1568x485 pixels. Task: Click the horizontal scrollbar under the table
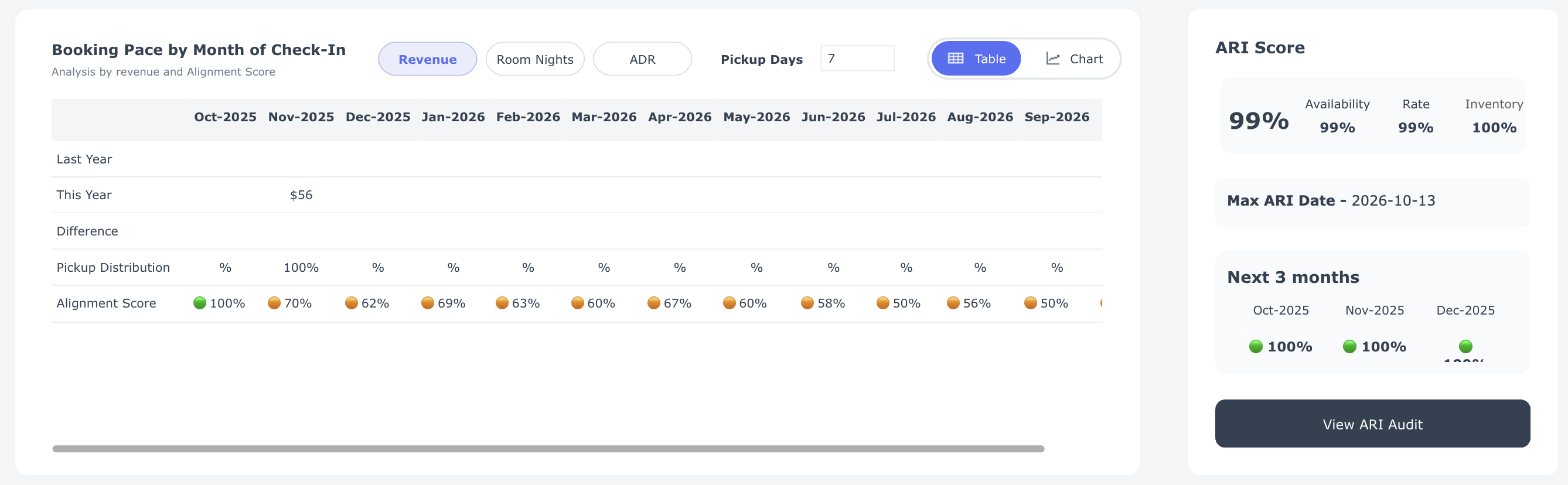click(x=548, y=449)
